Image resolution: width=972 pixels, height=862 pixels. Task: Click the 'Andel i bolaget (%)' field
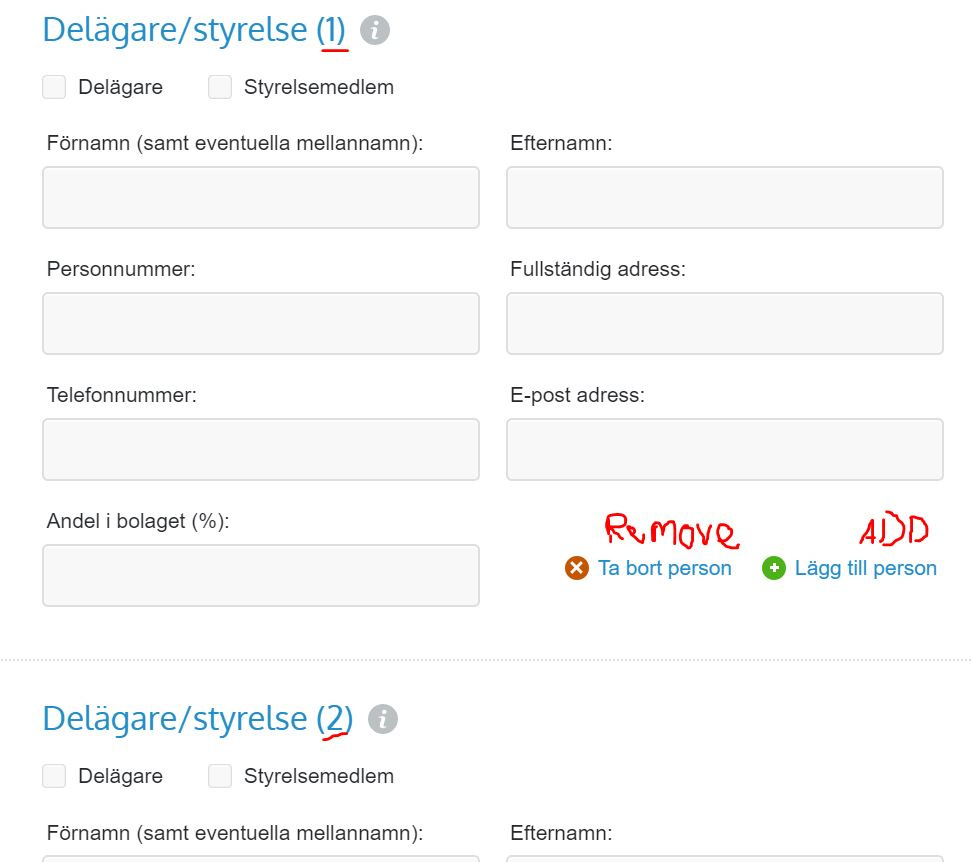coord(261,575)
